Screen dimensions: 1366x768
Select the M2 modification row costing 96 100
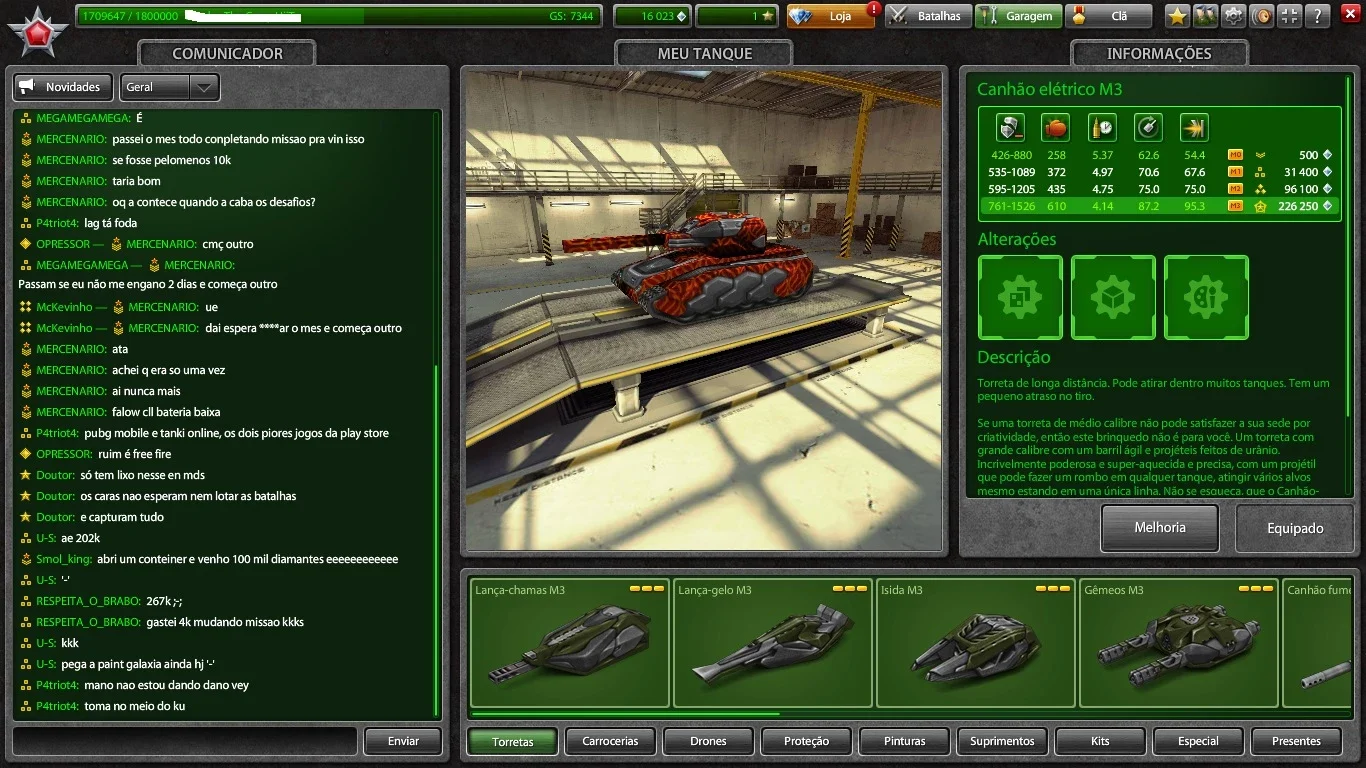click(x=1159, y=189)
